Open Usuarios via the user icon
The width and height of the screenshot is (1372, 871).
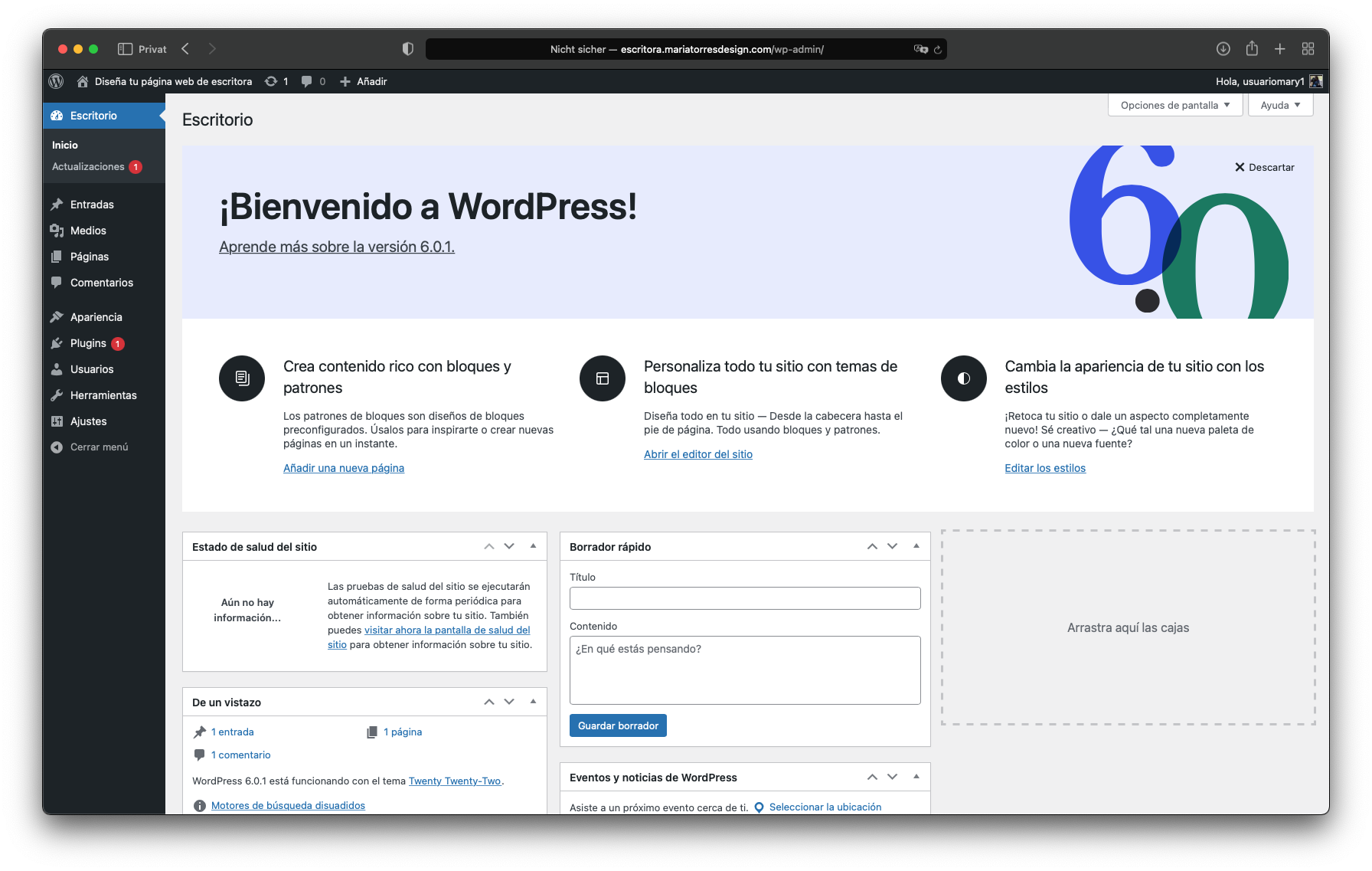[x=57, y=369]
